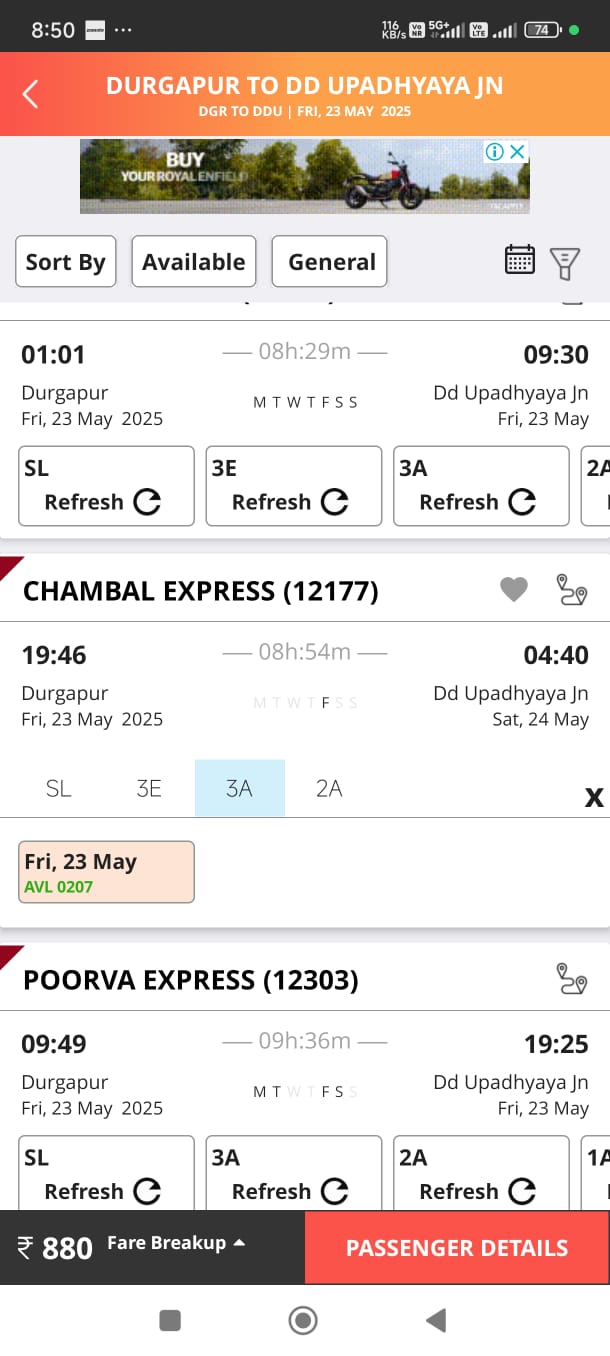Open the Sort By options
Screen dimensions: 610x1356
[65, 262]
